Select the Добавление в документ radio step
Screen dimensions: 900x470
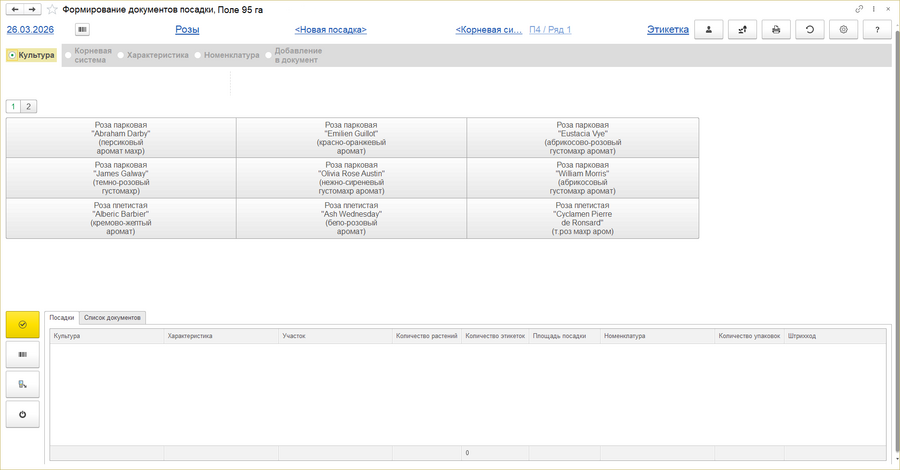point(293,55)
